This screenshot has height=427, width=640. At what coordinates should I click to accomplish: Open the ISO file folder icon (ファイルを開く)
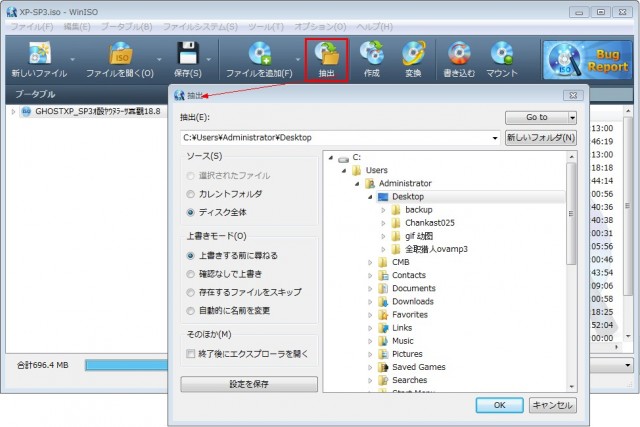pyautogui.click(x=120, y=53)
